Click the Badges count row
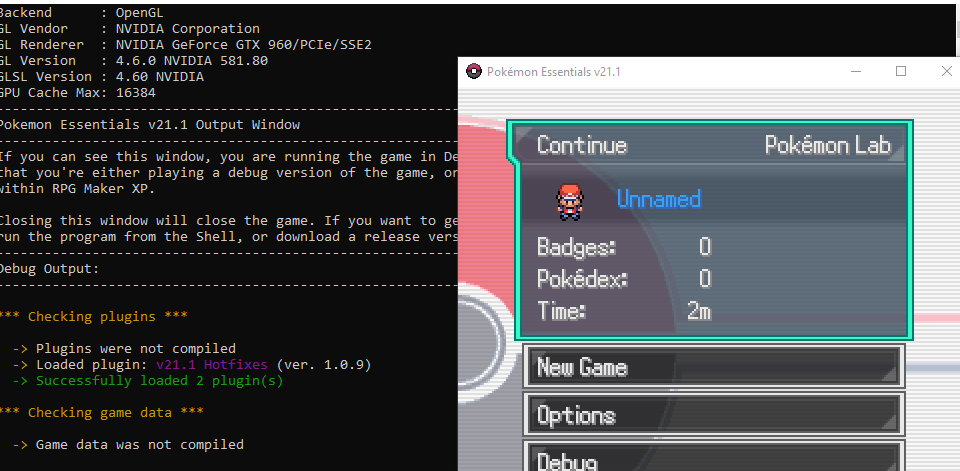Screen dimensions: 960x471 [624, 247]
